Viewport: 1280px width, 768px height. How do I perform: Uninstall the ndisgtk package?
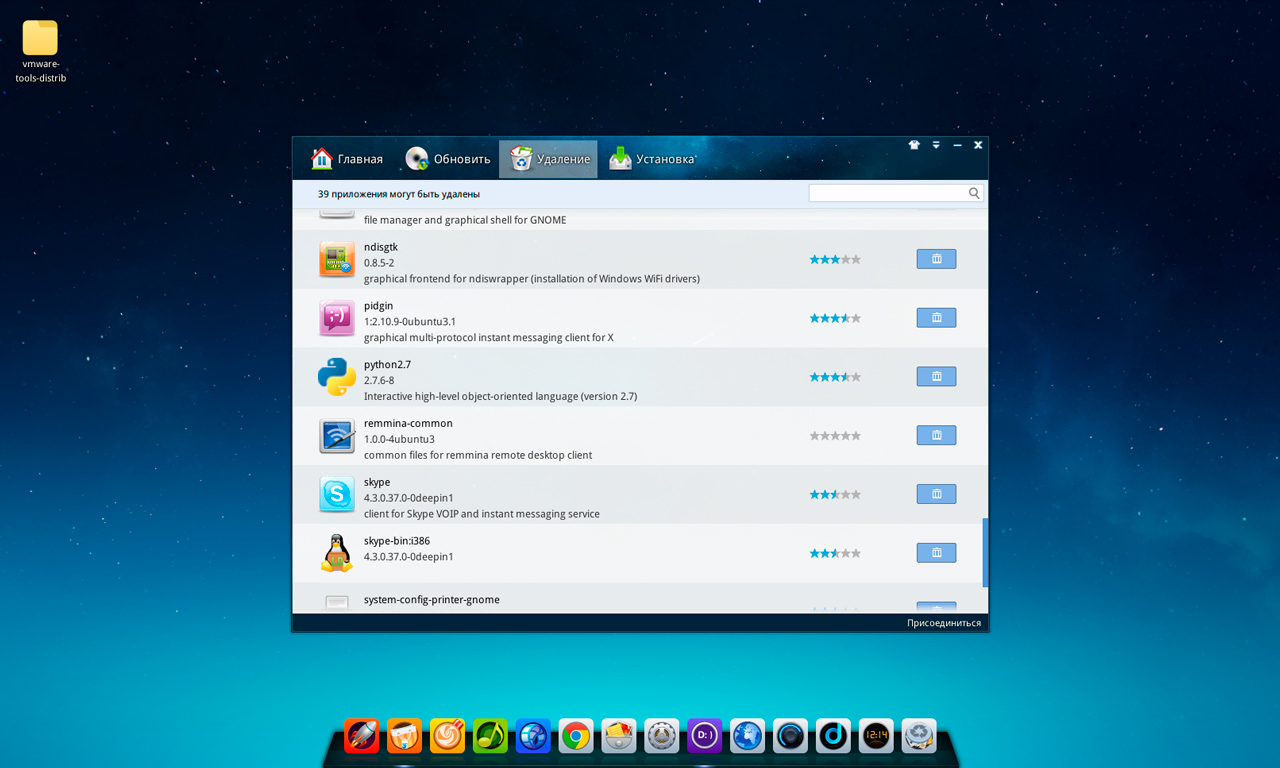coord(936,259)
